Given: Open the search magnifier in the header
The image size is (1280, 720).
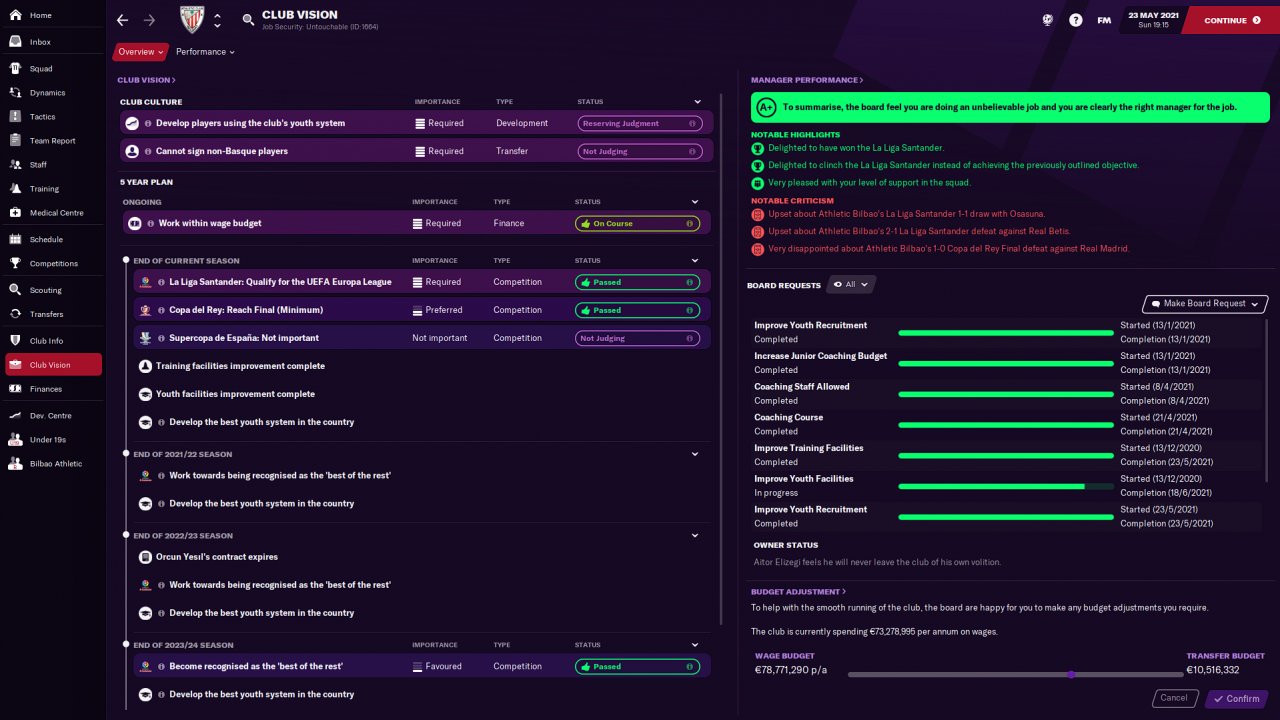Looking at the screenshot, I should [248, 20].
